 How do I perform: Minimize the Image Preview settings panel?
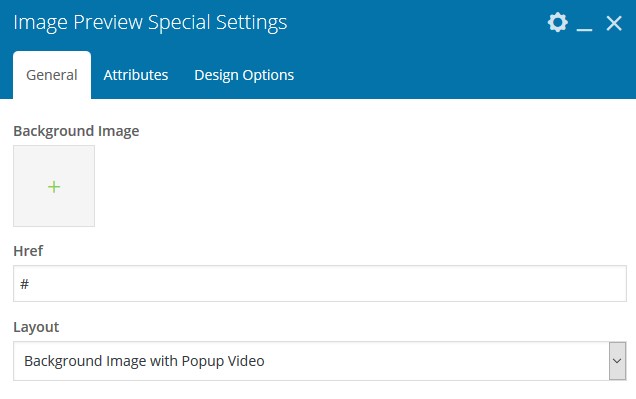[584, 24]
